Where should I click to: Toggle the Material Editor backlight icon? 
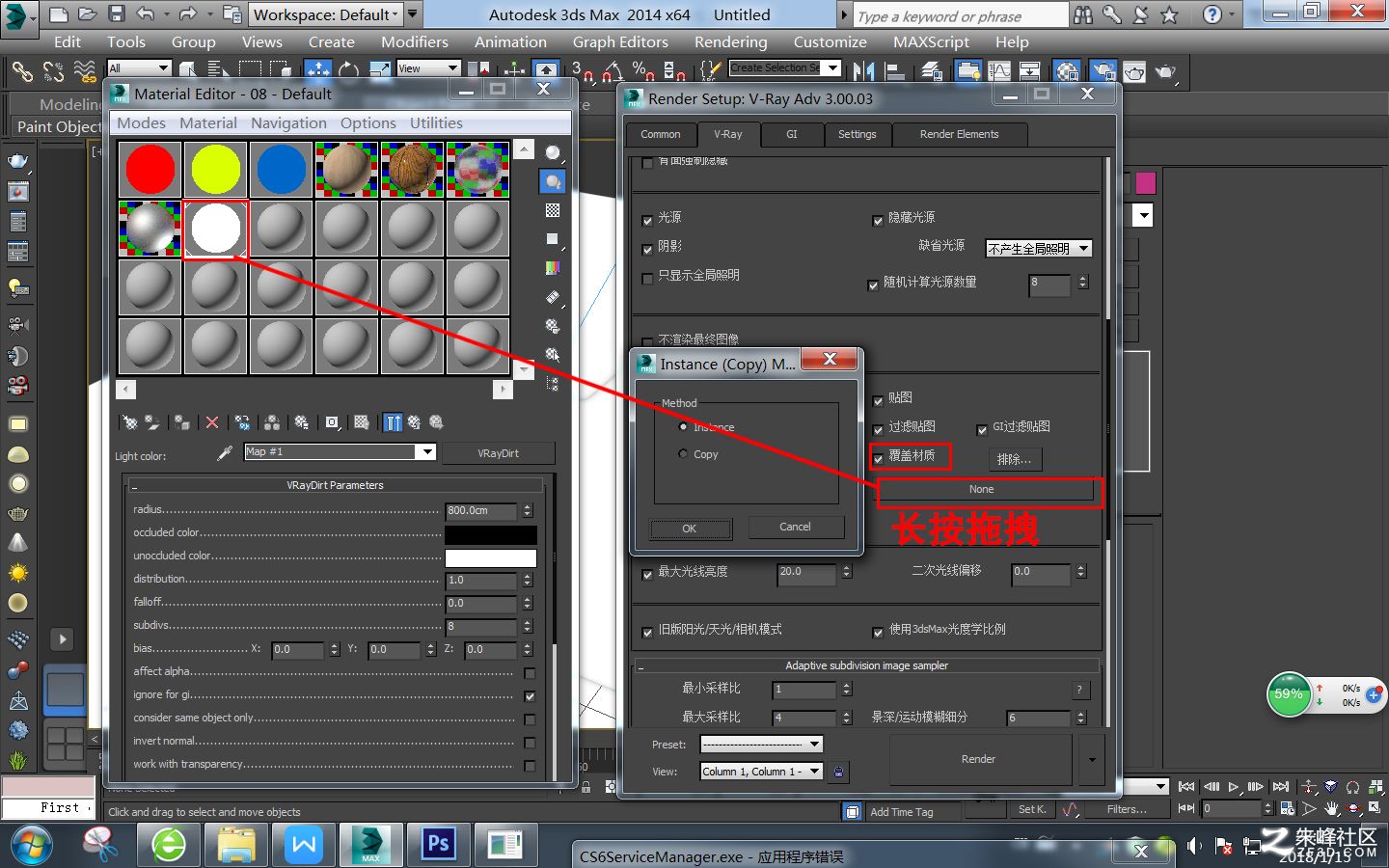click(x=553, y=181)
